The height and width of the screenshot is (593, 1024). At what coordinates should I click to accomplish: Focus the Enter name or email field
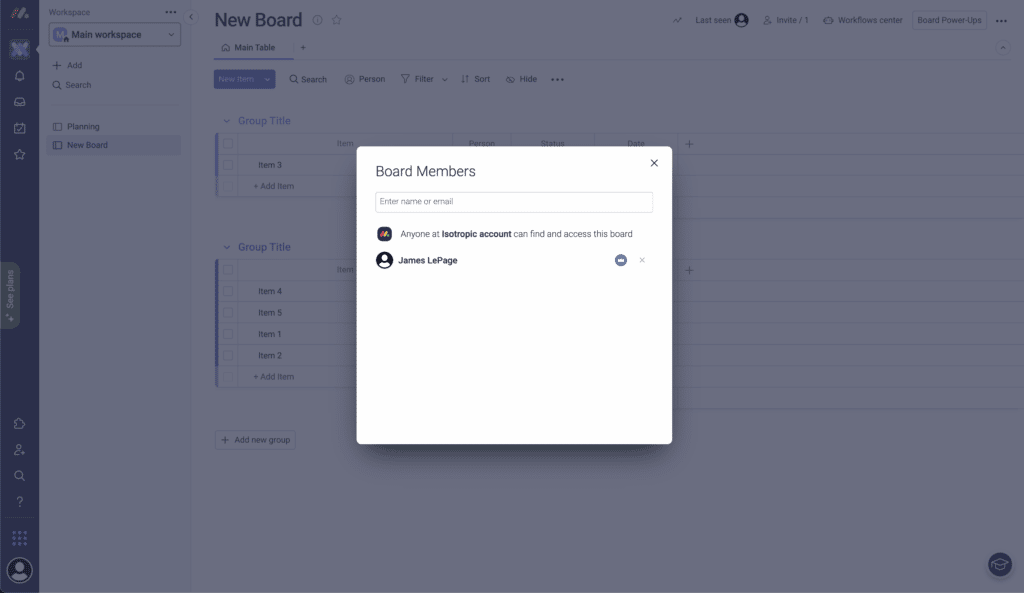point(514,202)
